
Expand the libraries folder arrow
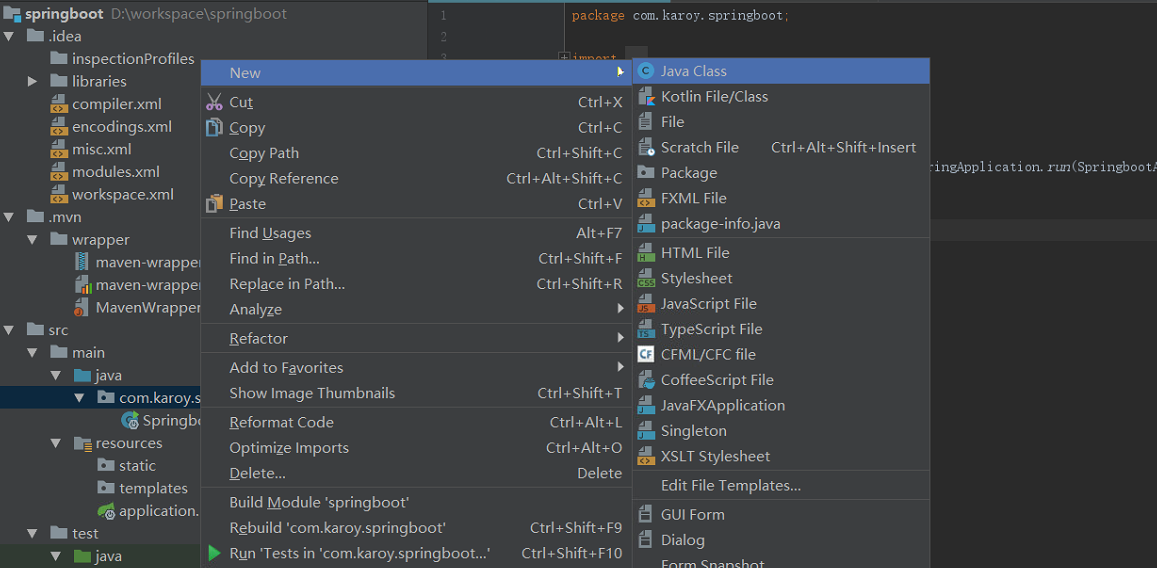(x=32, y=81)
